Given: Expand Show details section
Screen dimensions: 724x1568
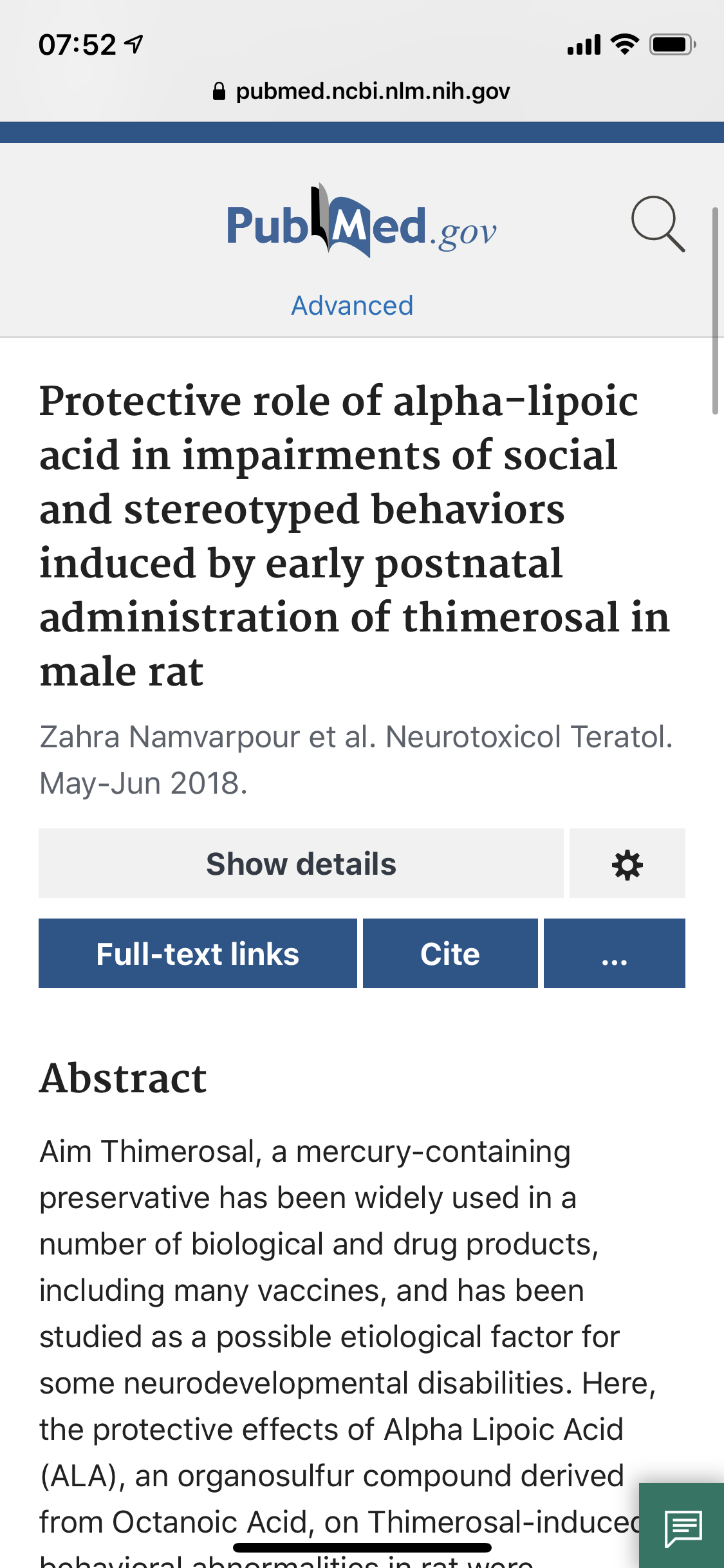Looking at the screenshot, I should [x=301, y=864].
